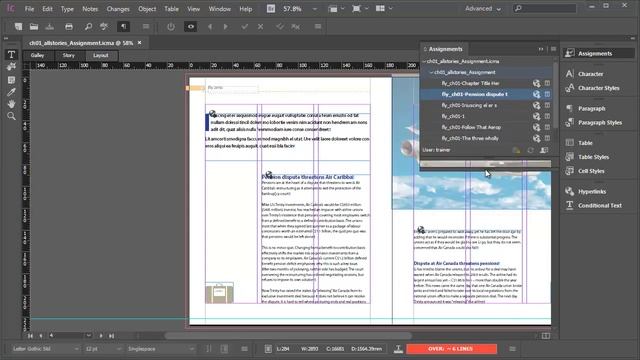Toggle Track Changes power button
The height and width of the screenshot is (360, 640).
(171, 27)
